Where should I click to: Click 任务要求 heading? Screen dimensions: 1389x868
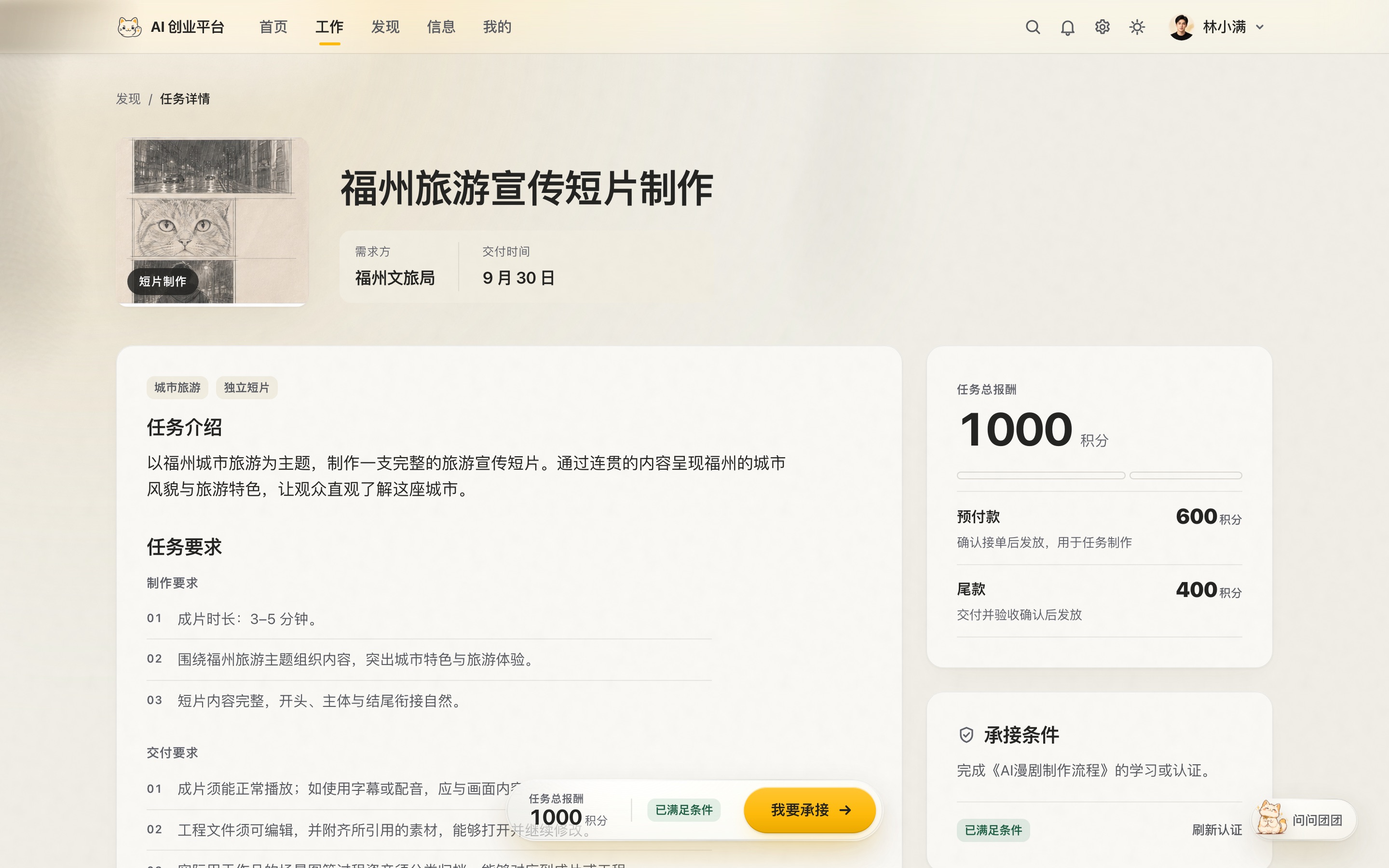184,546
